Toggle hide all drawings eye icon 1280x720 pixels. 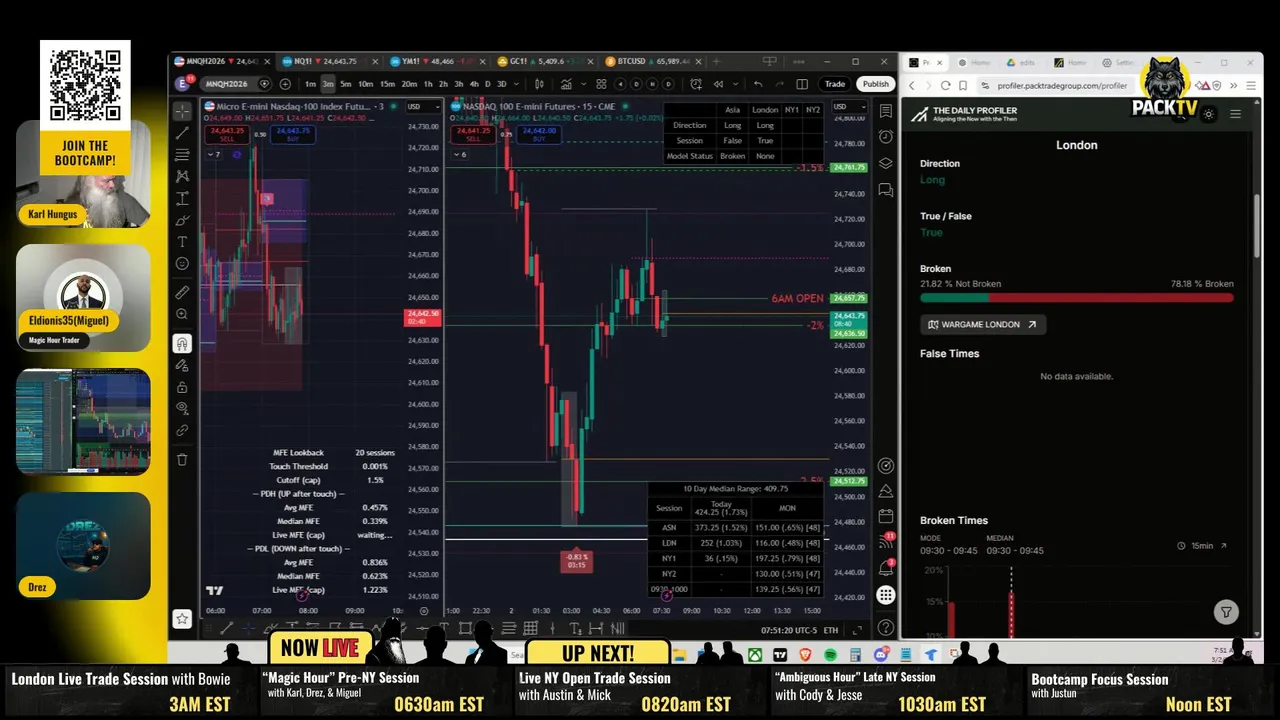pyautogui.click(x=182, y=409)
